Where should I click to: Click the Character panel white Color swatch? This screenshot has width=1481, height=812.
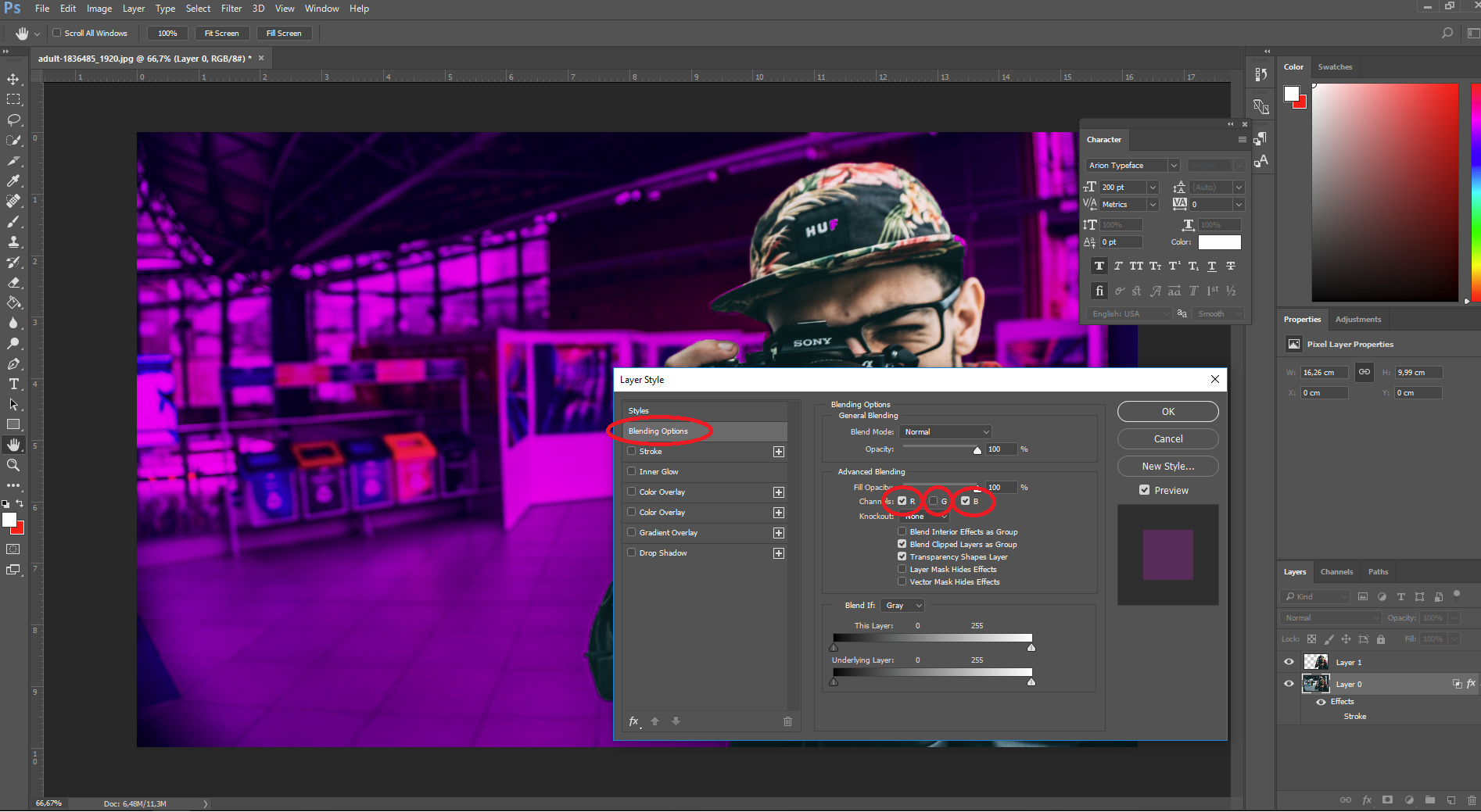coord(1219,242)
